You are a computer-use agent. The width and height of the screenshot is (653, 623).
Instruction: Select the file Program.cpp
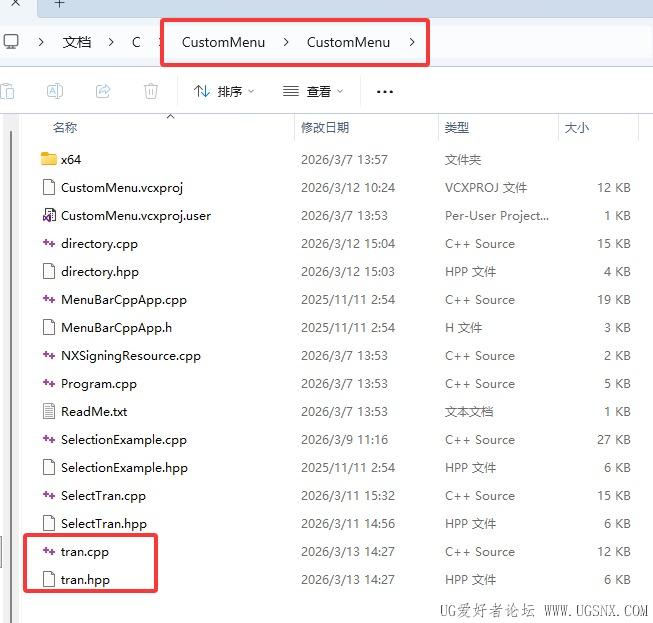tap(99, 384)
